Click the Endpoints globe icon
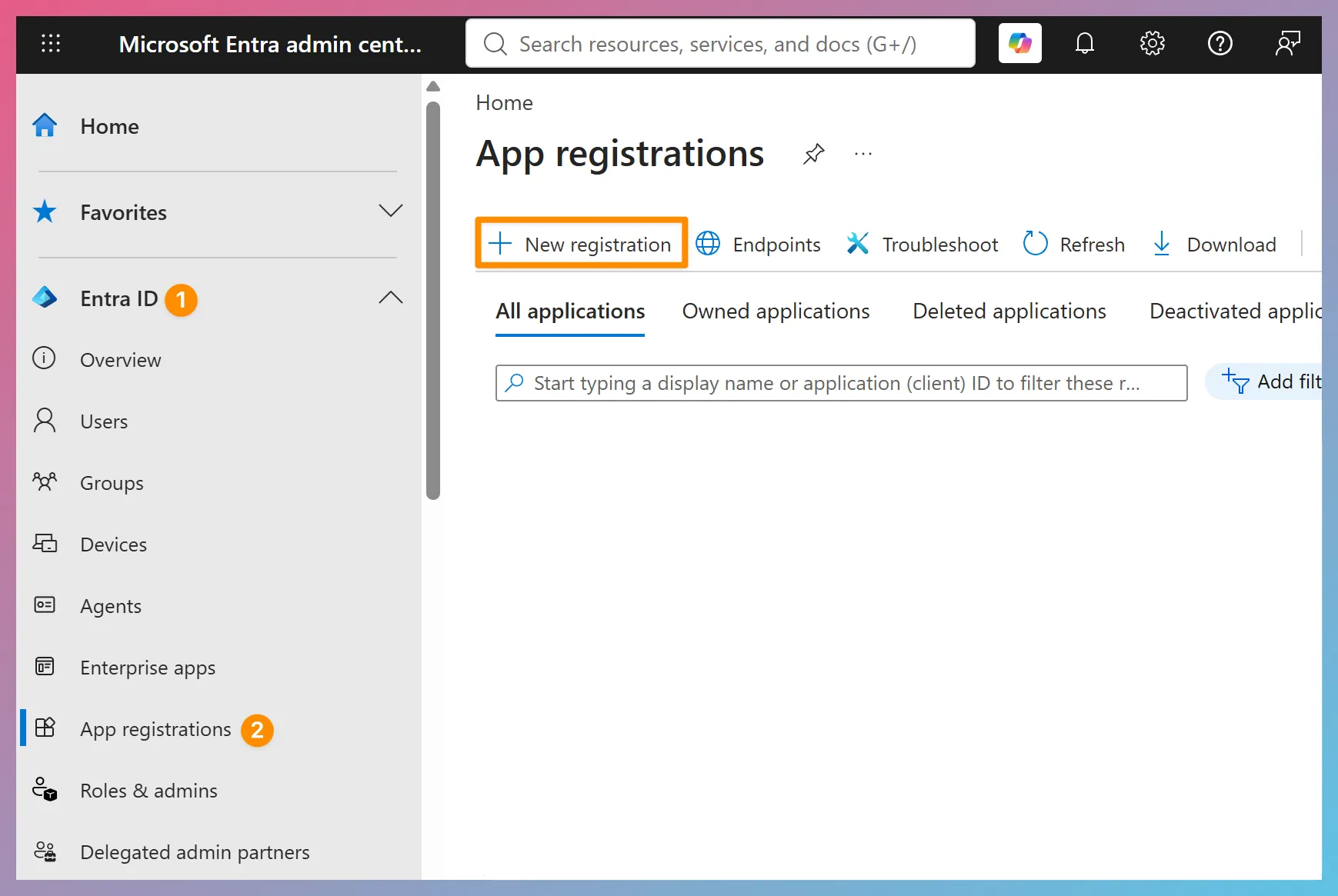1338x896 pixels. [x=708, y=244]
